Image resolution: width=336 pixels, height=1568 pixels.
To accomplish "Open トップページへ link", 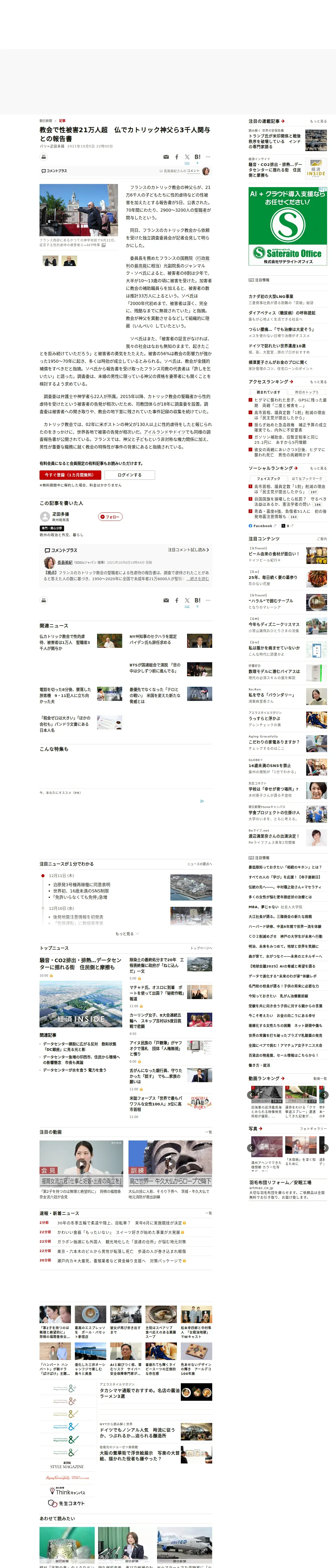I will tap(201, 948).
